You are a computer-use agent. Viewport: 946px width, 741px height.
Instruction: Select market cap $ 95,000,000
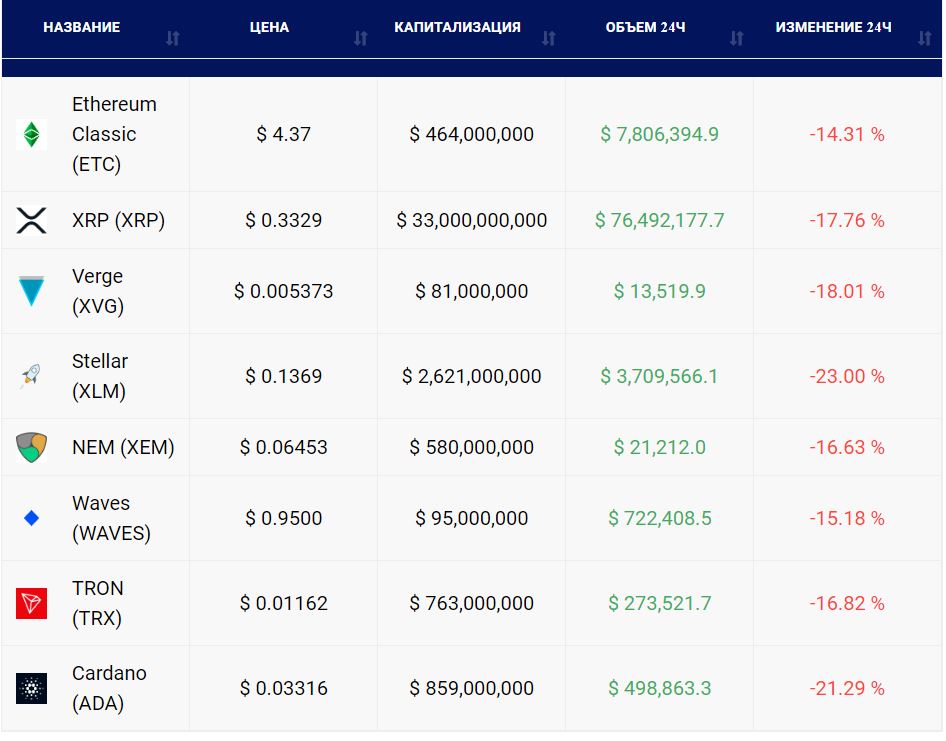472,518
